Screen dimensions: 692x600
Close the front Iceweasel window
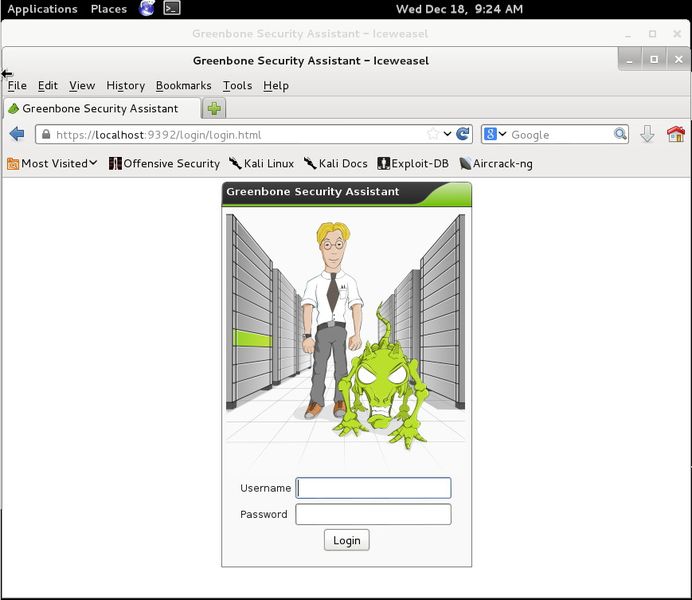[679, 59]
